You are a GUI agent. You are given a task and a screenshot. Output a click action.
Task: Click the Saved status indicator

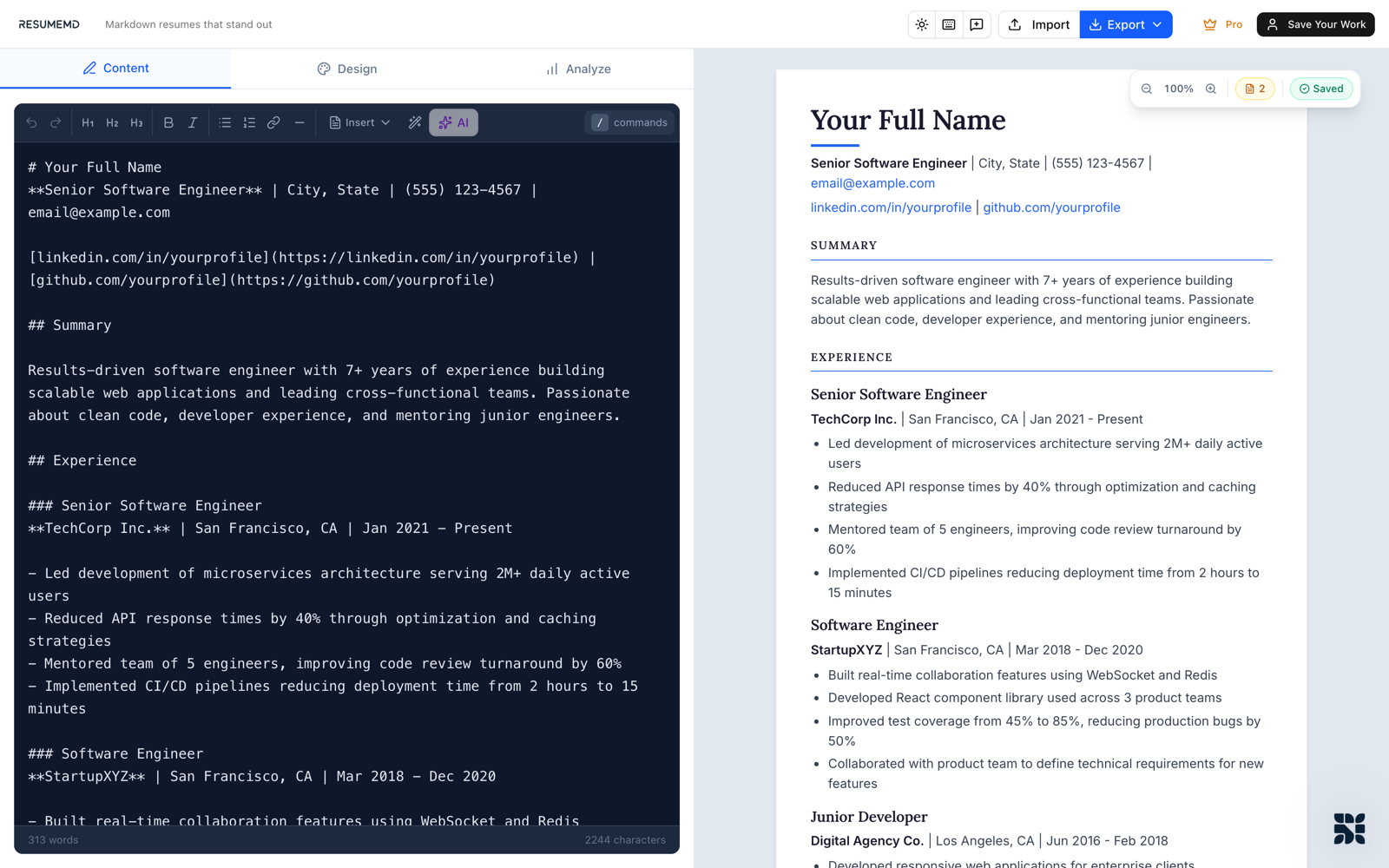click(1321, 89)
